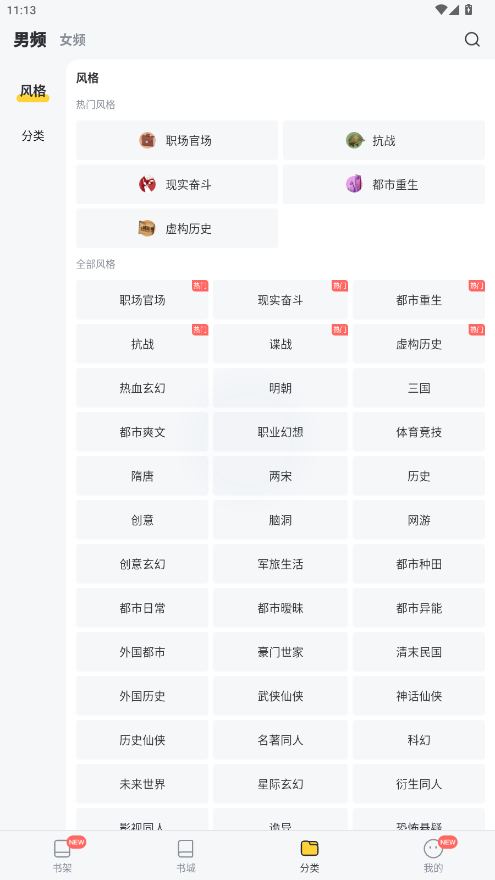Select the 分类 category folder icon
The width and height of the screenshot is (495, 880).
point(309,848)
